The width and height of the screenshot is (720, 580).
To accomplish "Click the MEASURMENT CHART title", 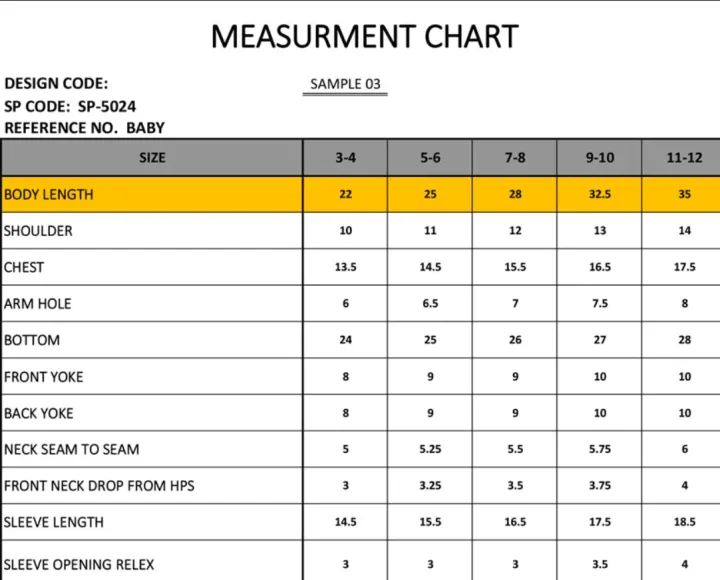I will 364,37.
